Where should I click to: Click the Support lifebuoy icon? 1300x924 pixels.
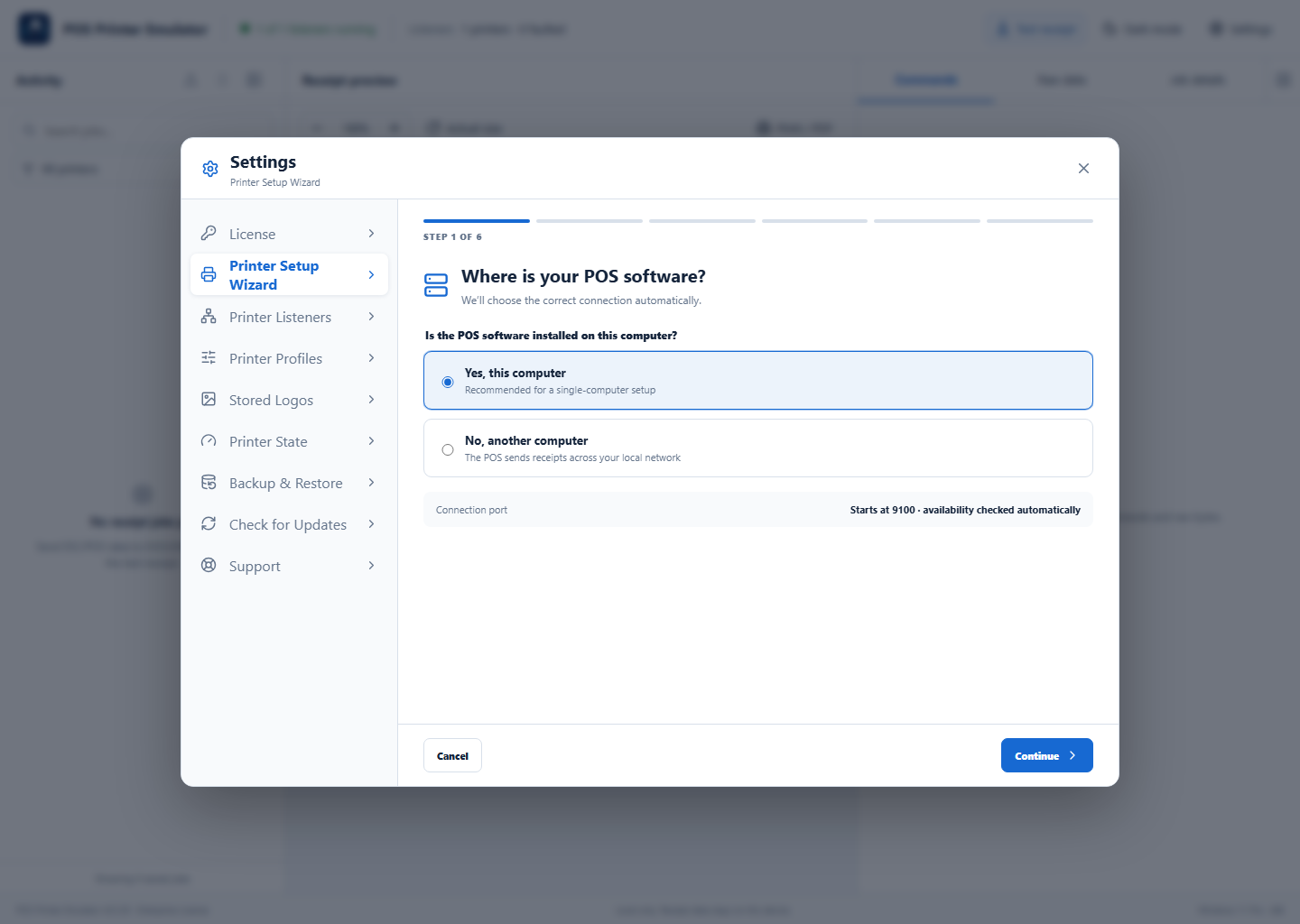click(209, 565)
